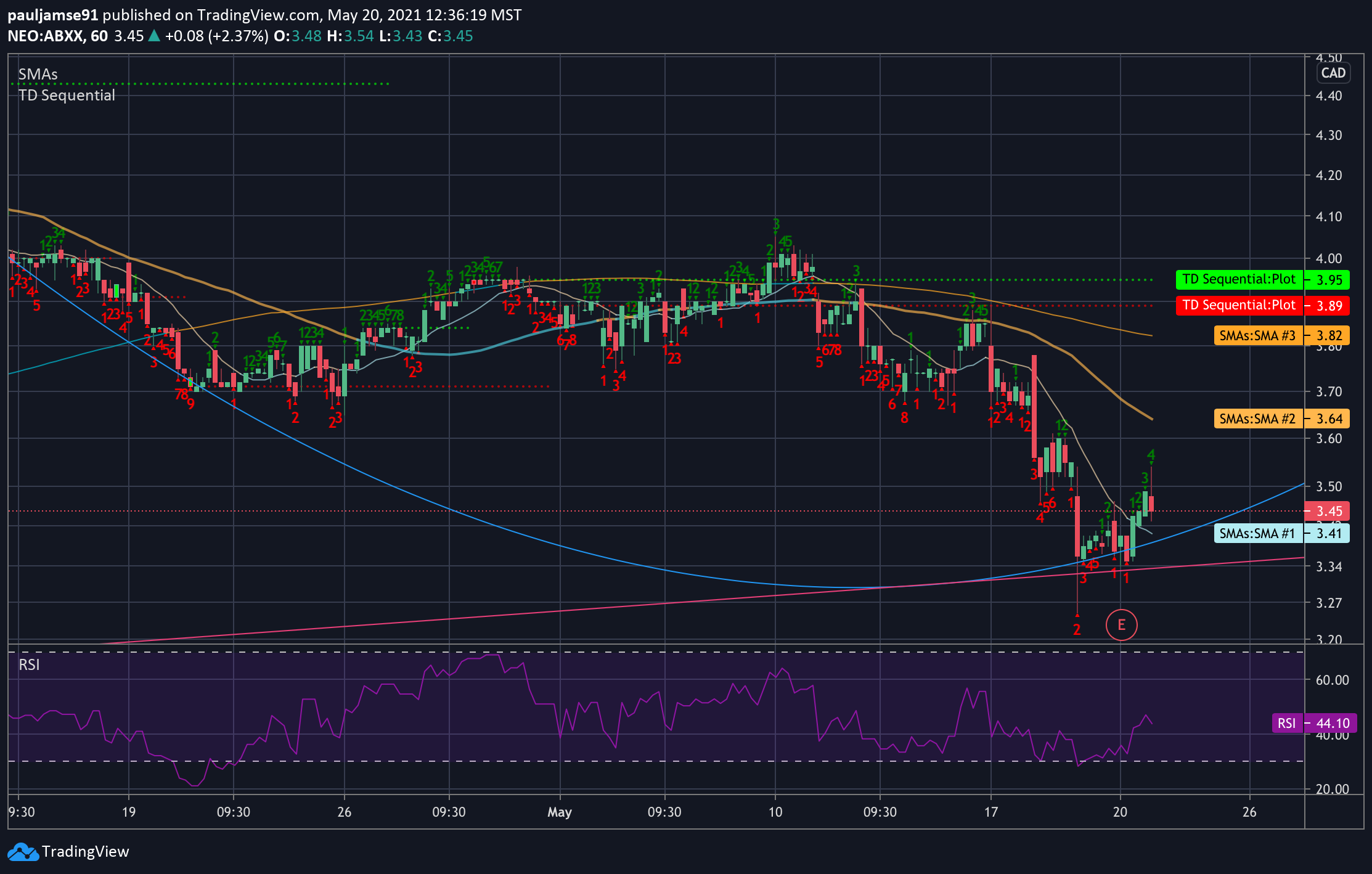The image size is (1372, 874).
Task: Click the 20 date on time axis
Action: click(x=1120, y=812)
